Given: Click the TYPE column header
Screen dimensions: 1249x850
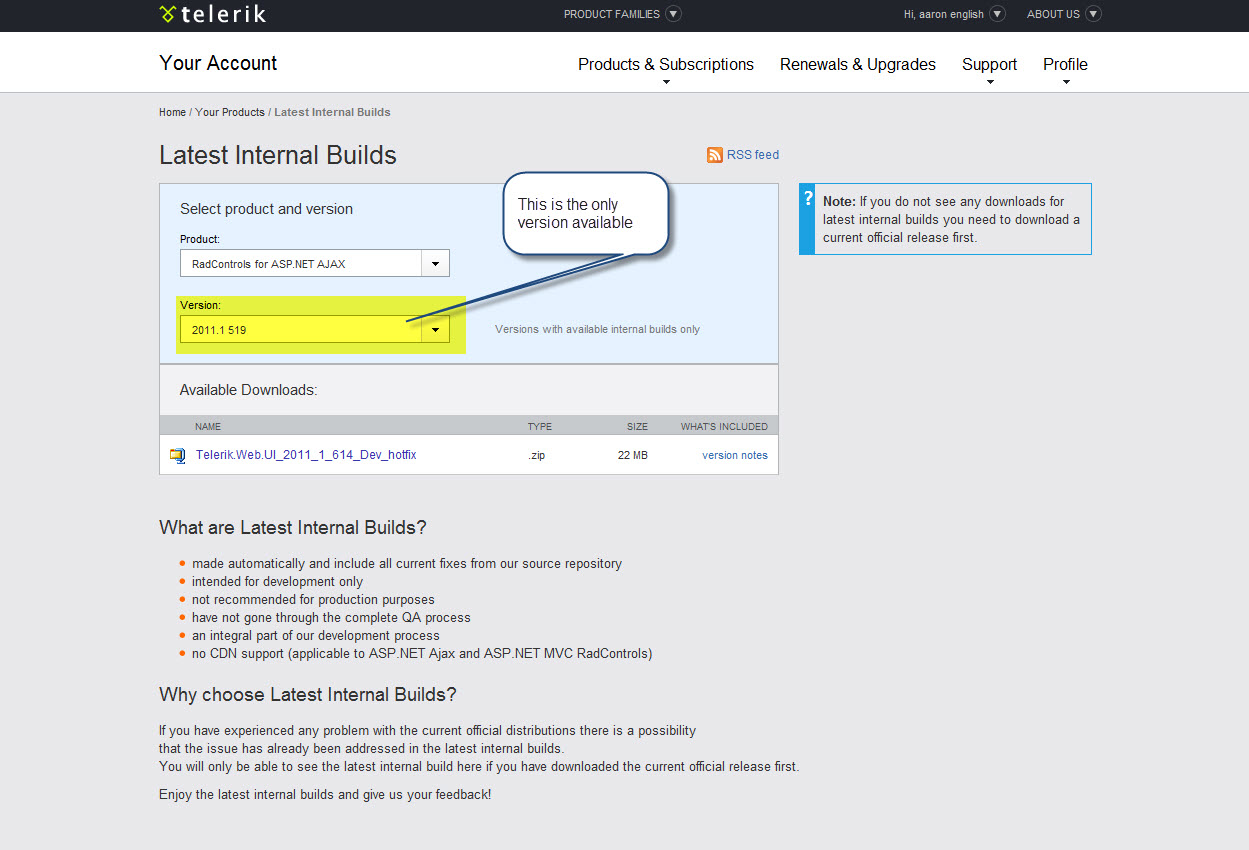Looking at the screenshot, I should coord(540,426).
